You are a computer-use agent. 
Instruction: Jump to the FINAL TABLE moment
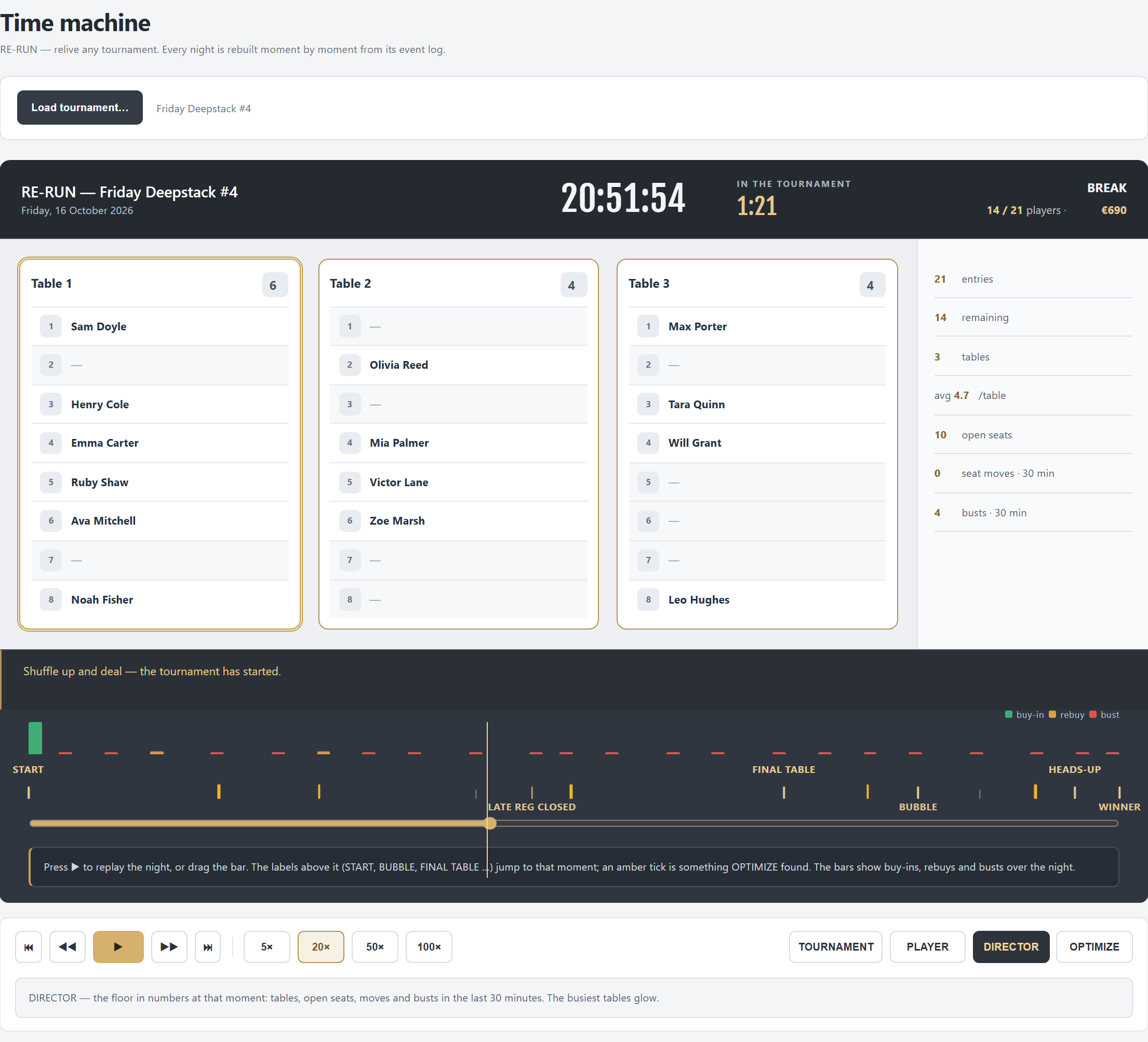pyautogui.click(x=783, y=770)
